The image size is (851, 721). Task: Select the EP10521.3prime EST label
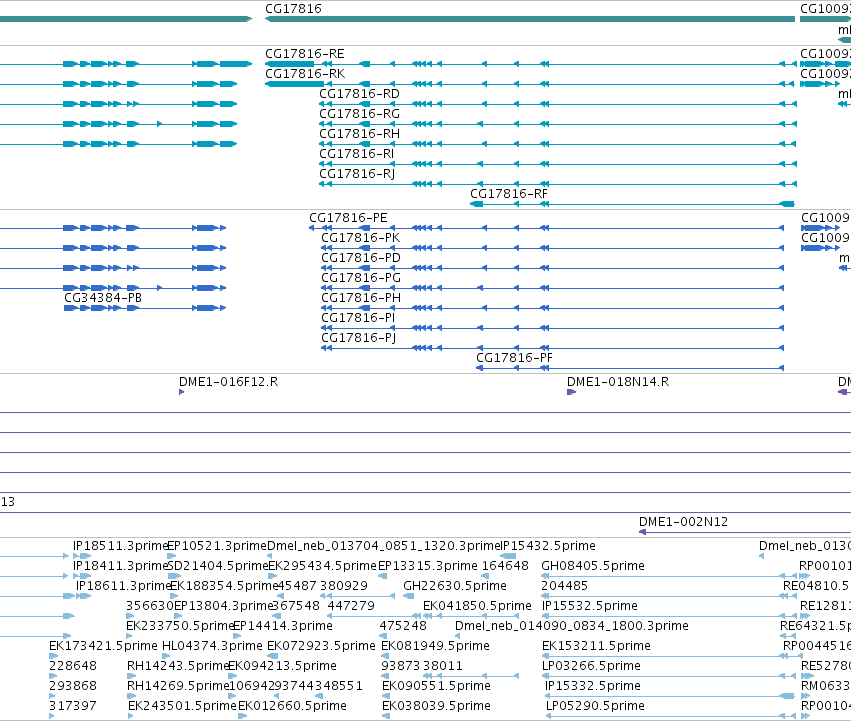point(217,546)
